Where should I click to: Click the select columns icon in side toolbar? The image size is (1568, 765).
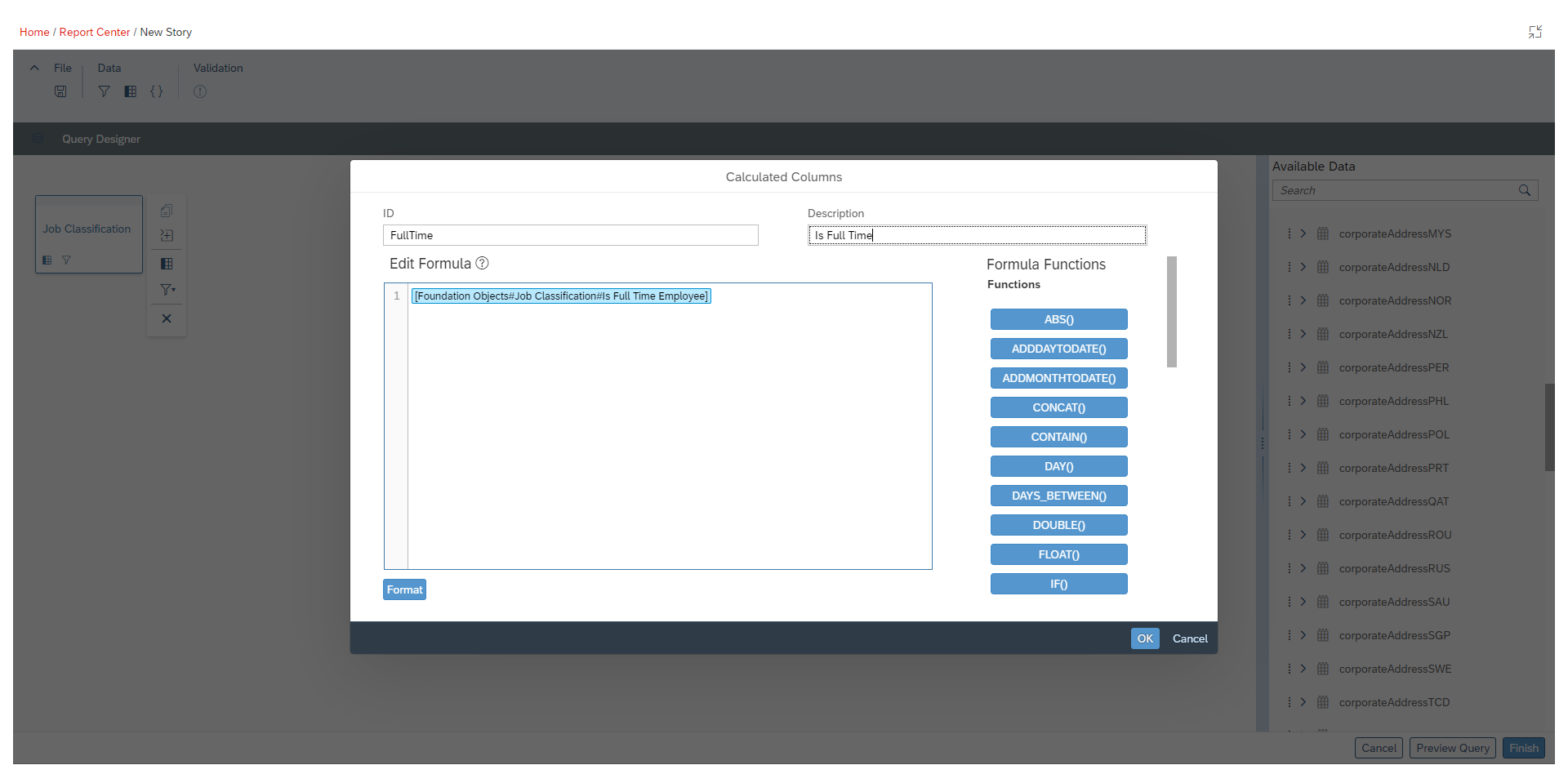tap(167, 264)
